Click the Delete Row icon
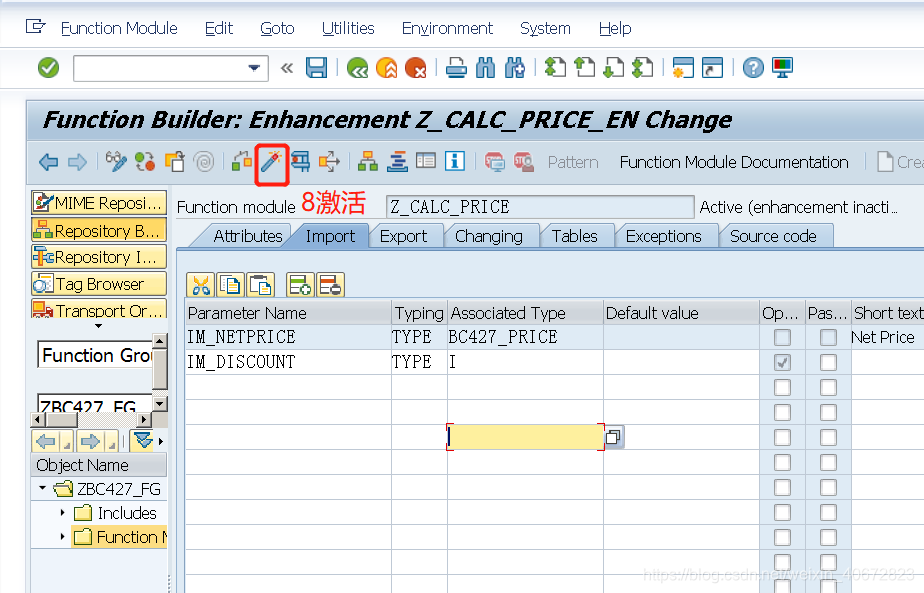The width and height of the screenshot is (924, 593). click(330, 285)
